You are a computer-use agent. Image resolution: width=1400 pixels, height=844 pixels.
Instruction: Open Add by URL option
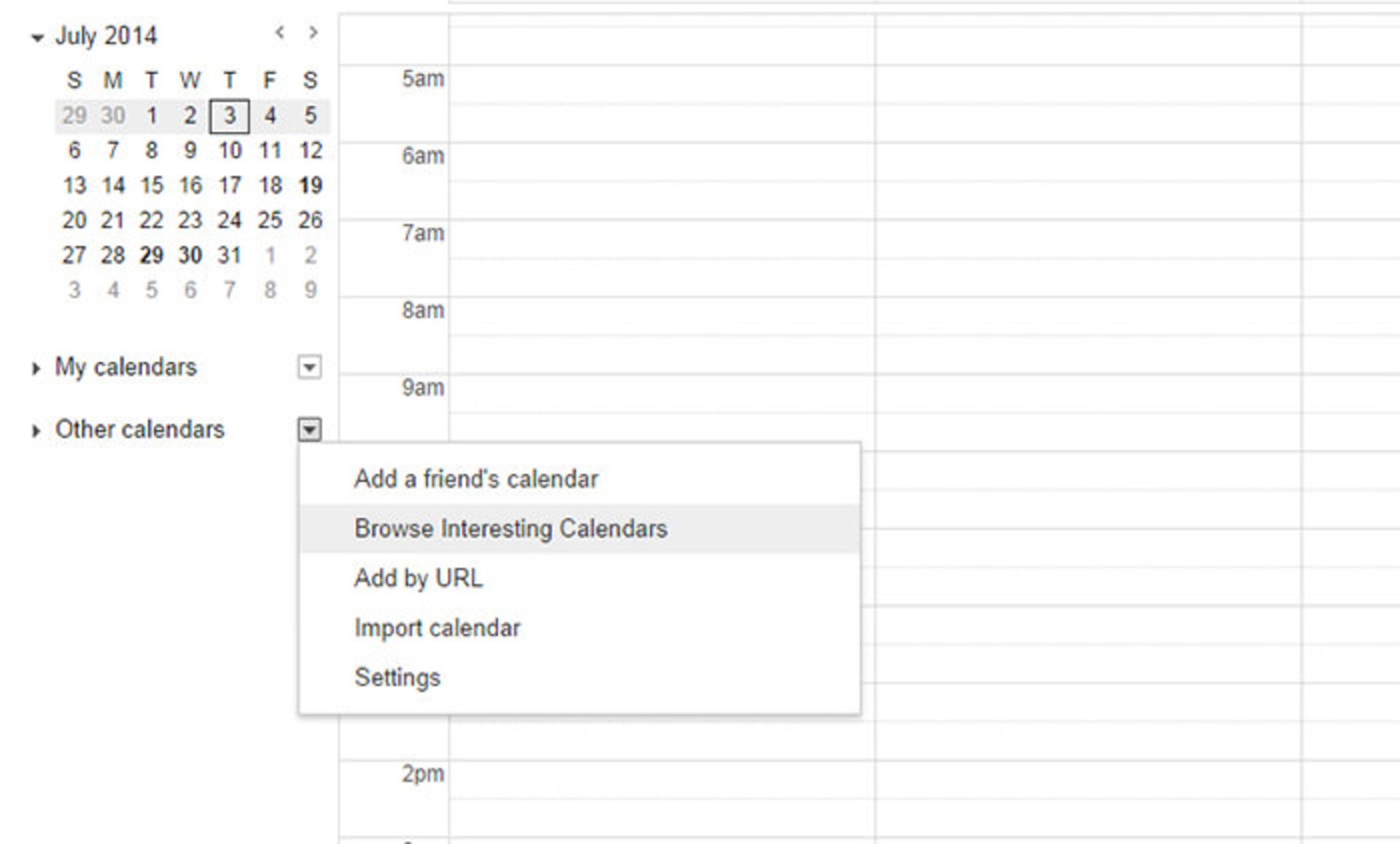tap(419, 578)
